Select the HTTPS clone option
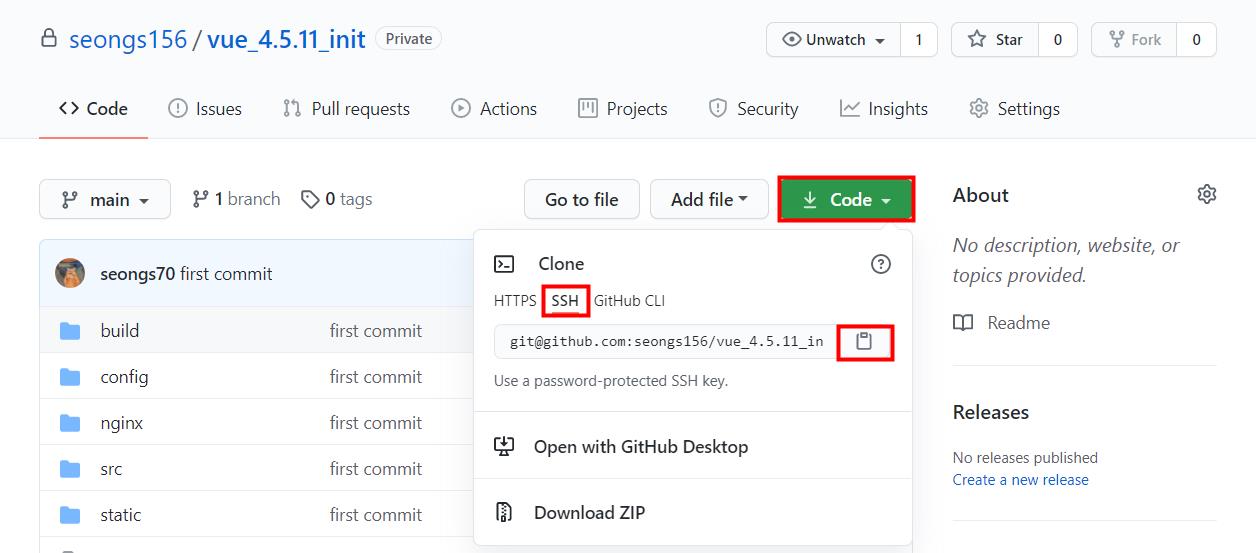Viewport: 1256px width, 553px height. coord(515,301)
